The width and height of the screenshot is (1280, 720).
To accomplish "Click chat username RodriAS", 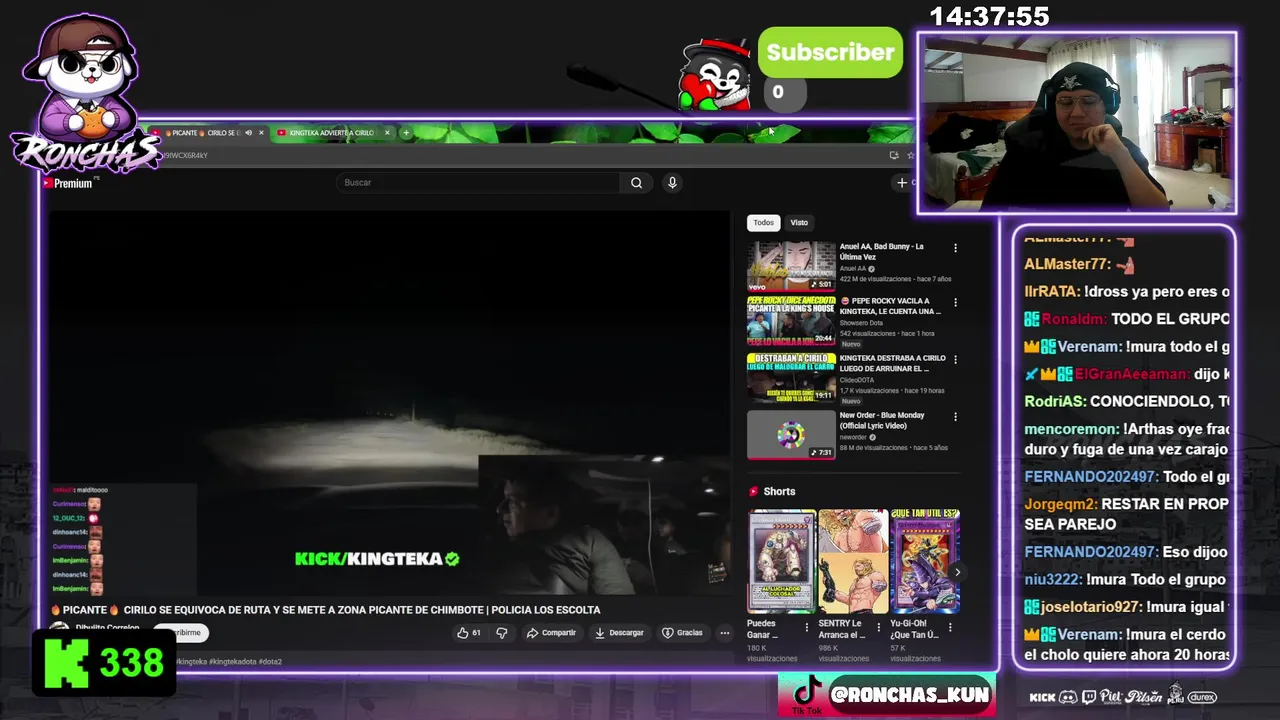I will click(x=1054, y=401).
